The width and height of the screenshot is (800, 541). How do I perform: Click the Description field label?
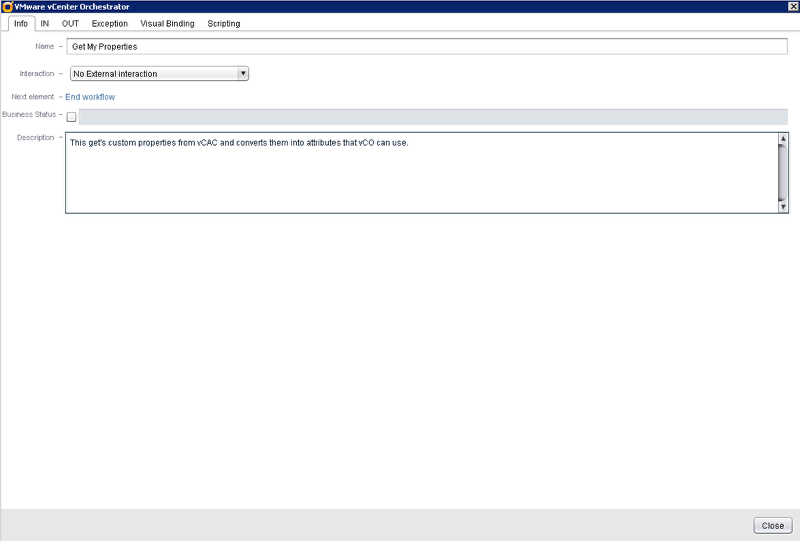click(x=35, y=138)
